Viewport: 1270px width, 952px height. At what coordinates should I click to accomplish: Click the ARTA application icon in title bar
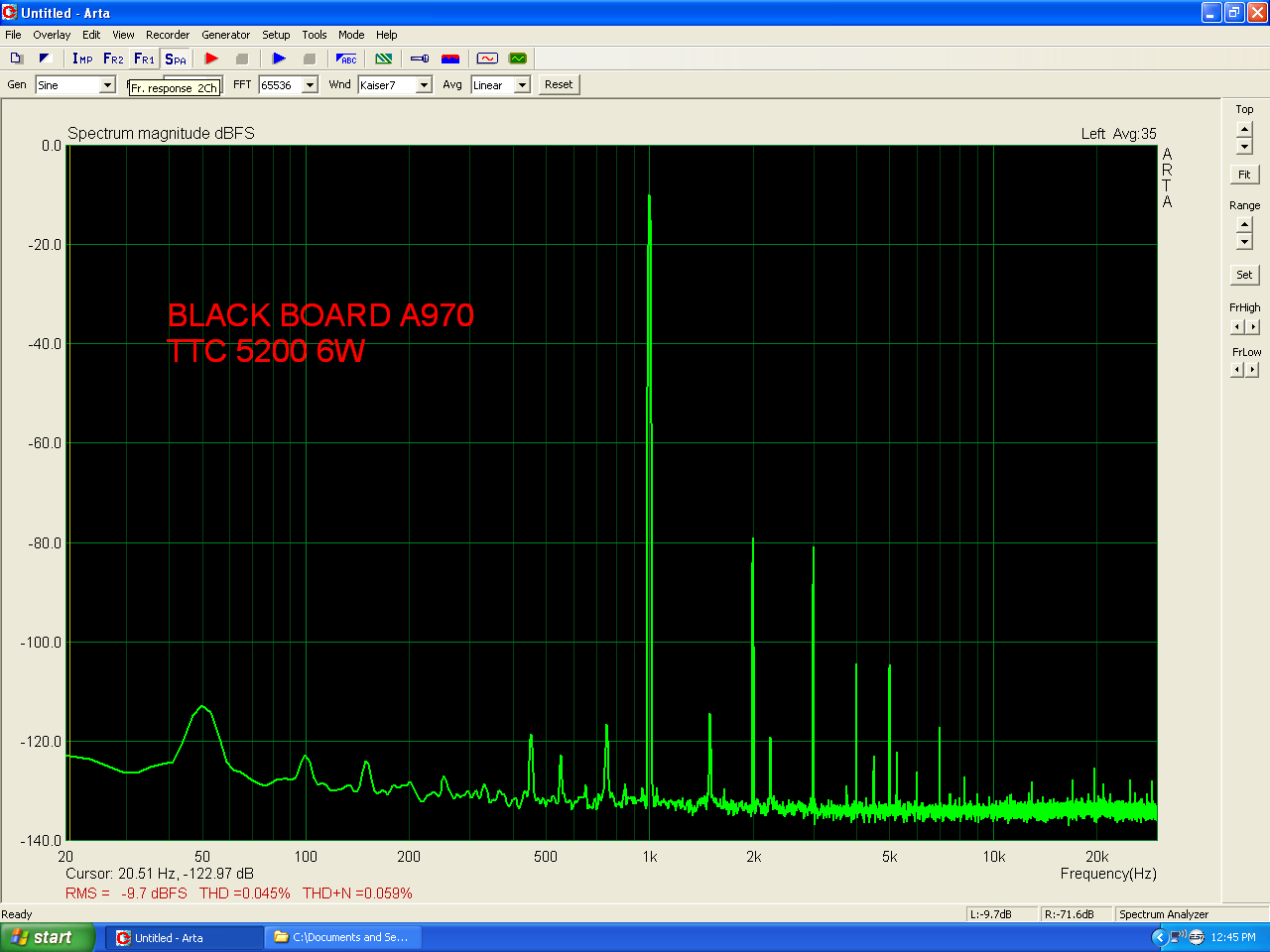10,13
